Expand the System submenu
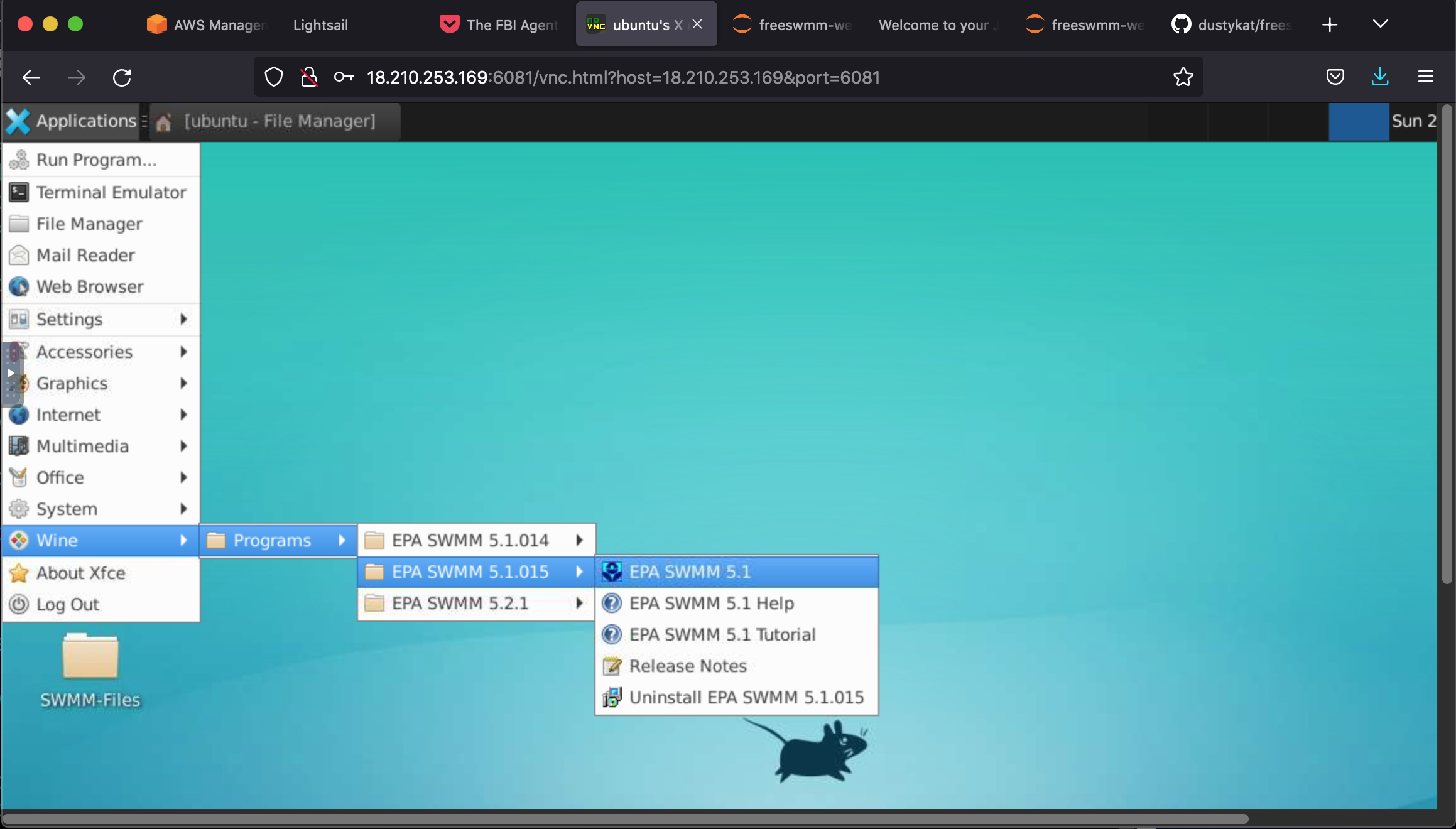1456x829 pixels. pyautogui.click(x=101, y=509)
